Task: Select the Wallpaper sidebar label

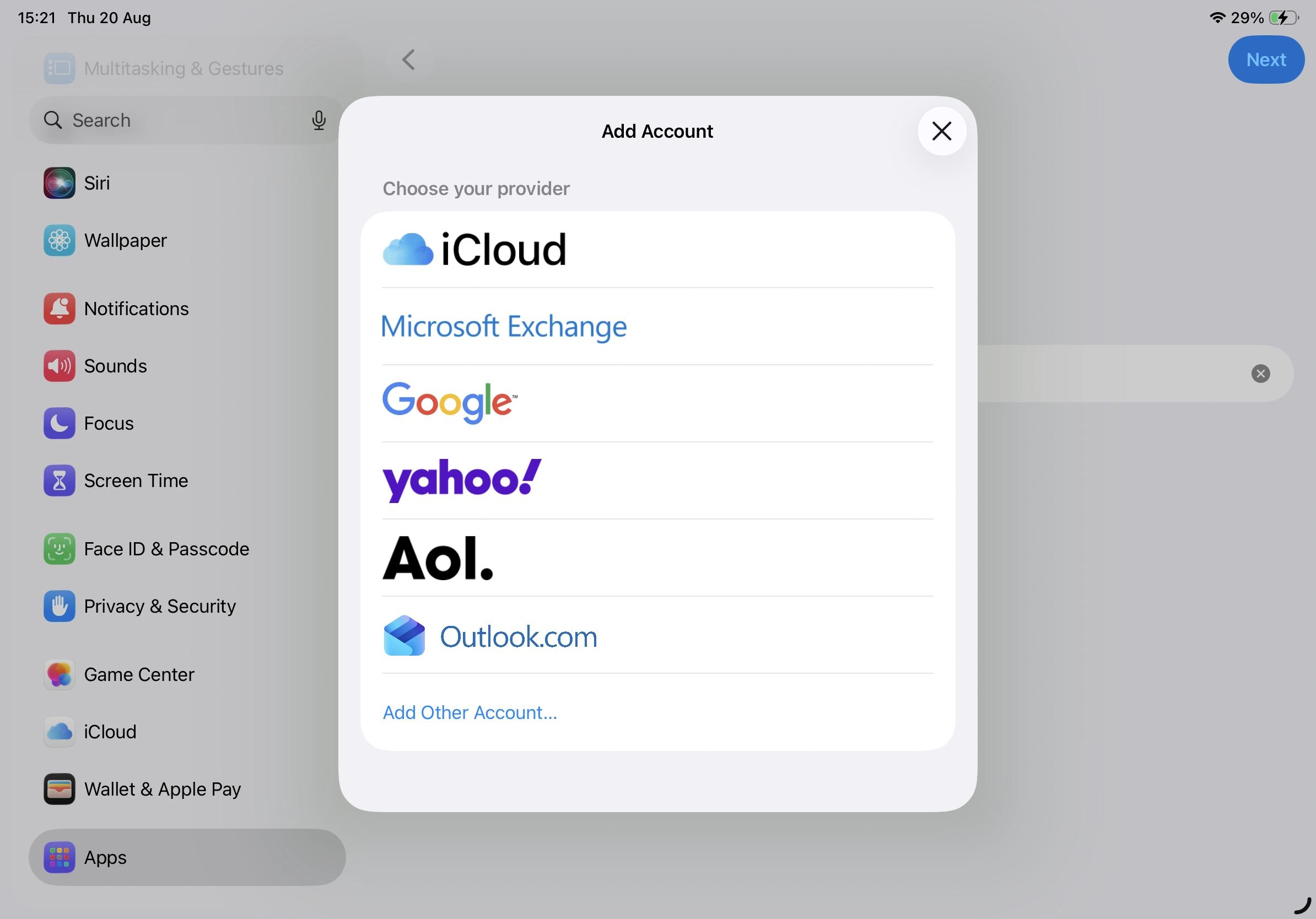Action: click(126, 240)
